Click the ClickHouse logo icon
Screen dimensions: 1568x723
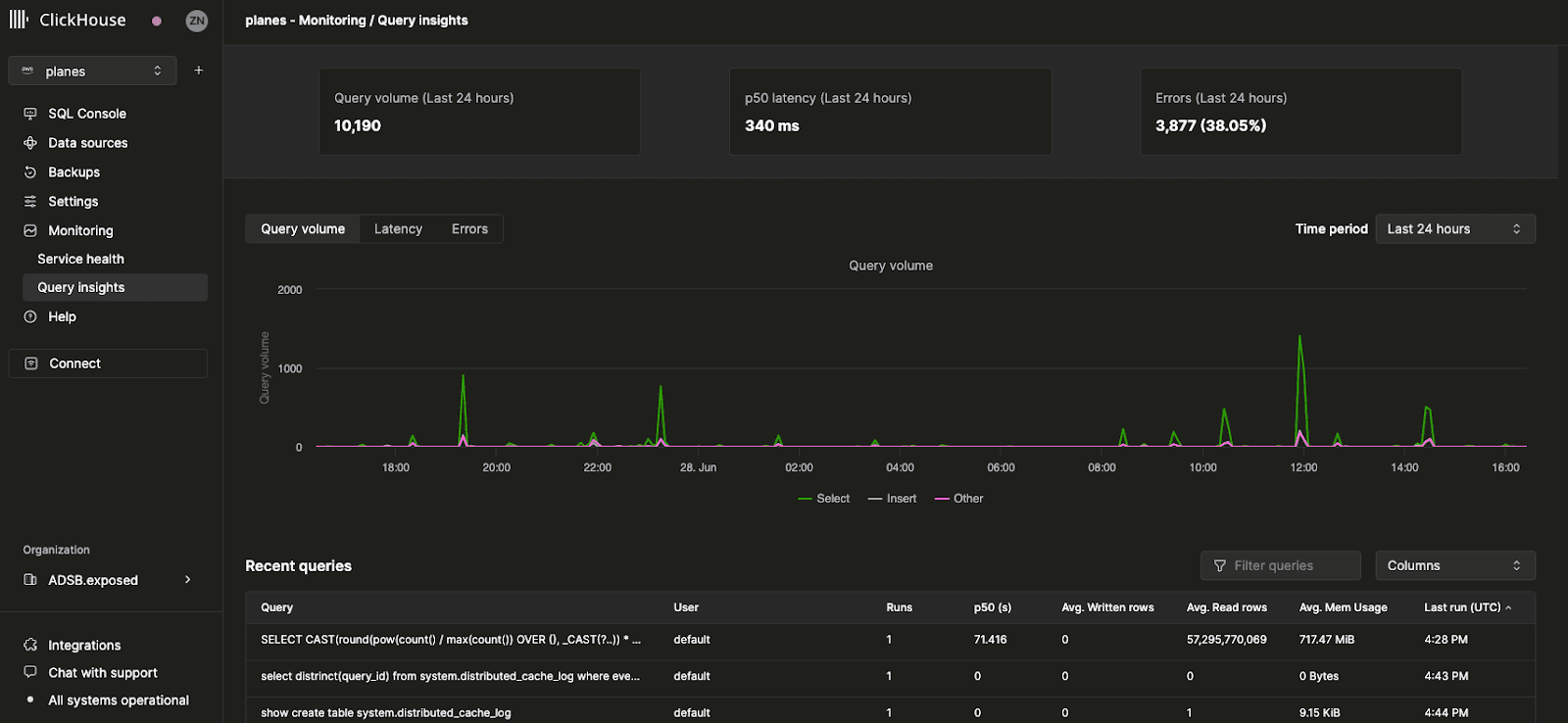[19, 20]
